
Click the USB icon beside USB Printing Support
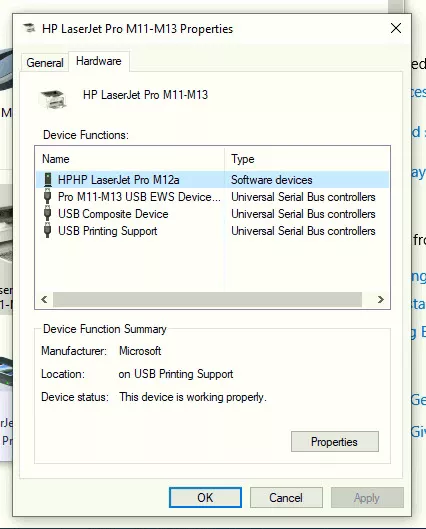(48, 231)
